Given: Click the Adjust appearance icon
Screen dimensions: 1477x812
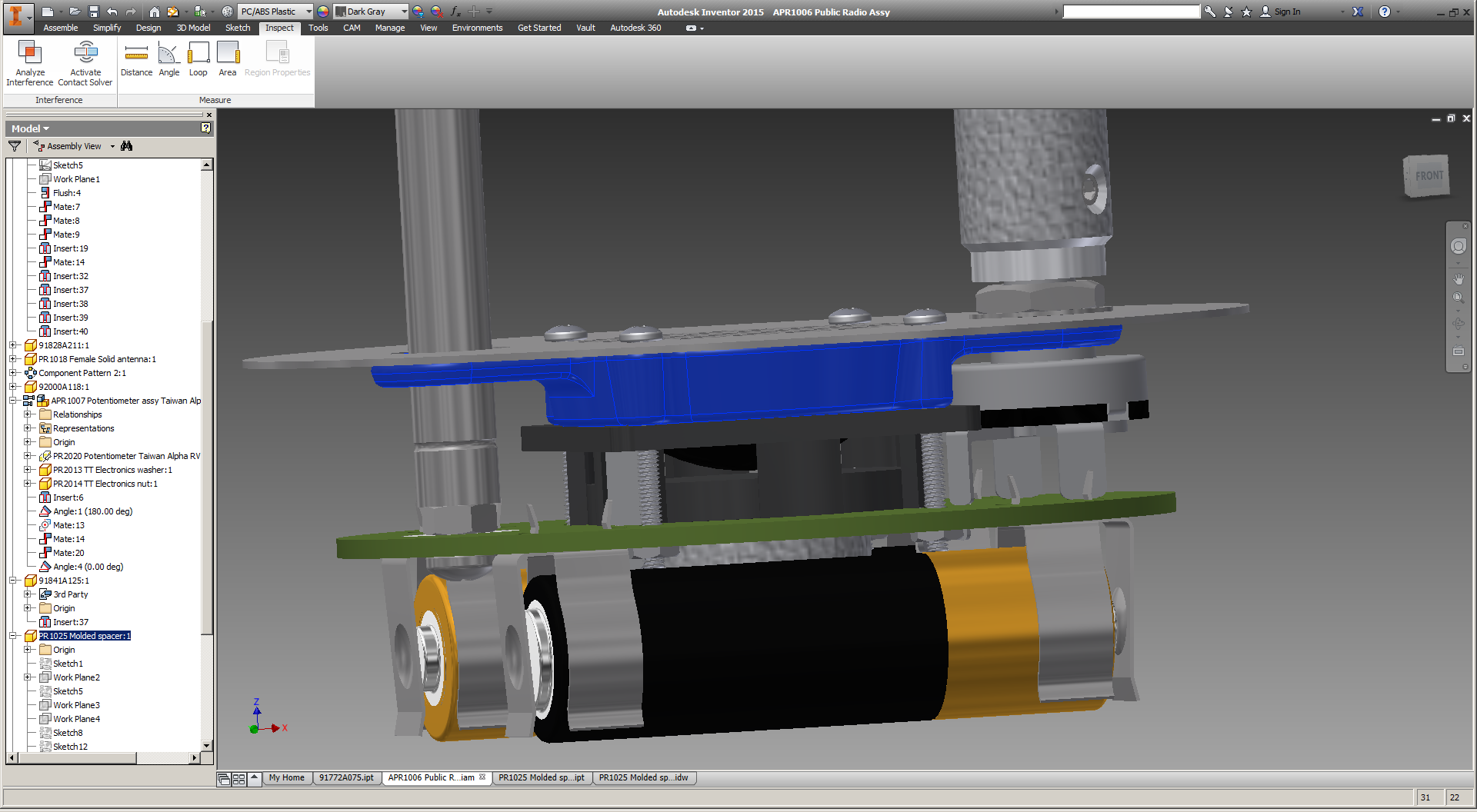Looking at the screenshot, I should pyautogui.click(x=418, y=12).
